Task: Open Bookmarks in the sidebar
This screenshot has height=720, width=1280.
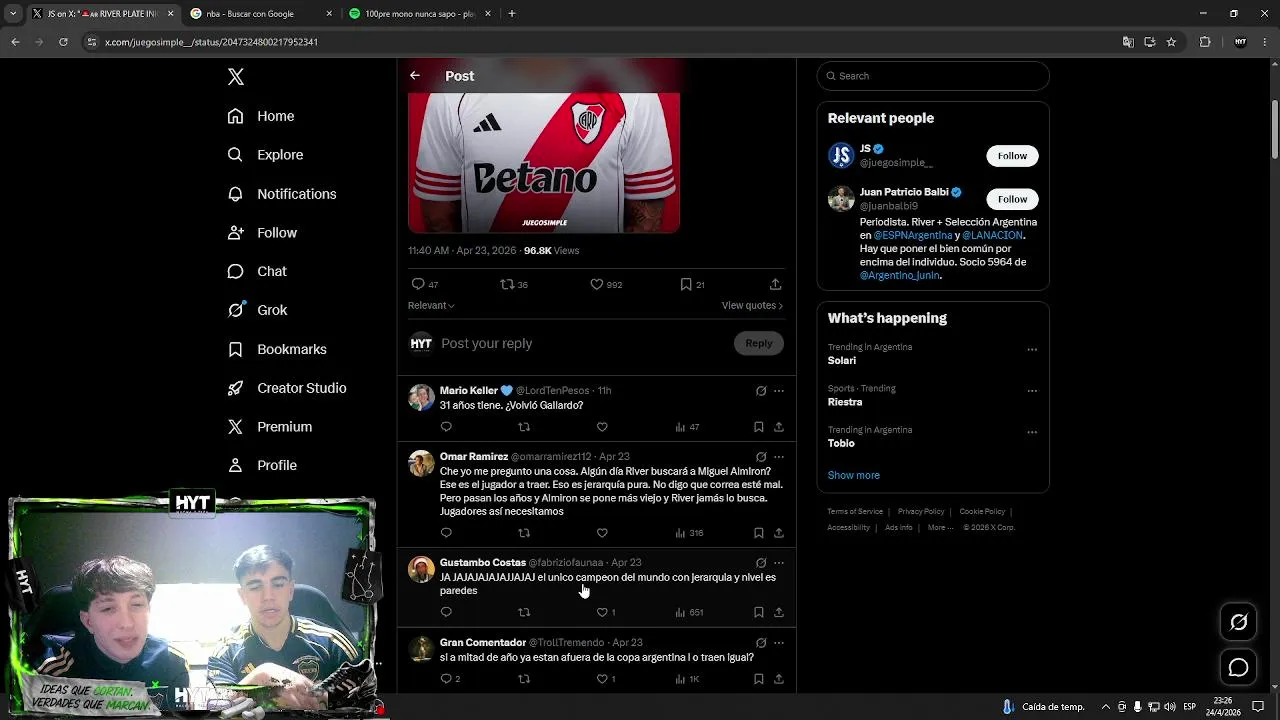Action: (277, 349)
